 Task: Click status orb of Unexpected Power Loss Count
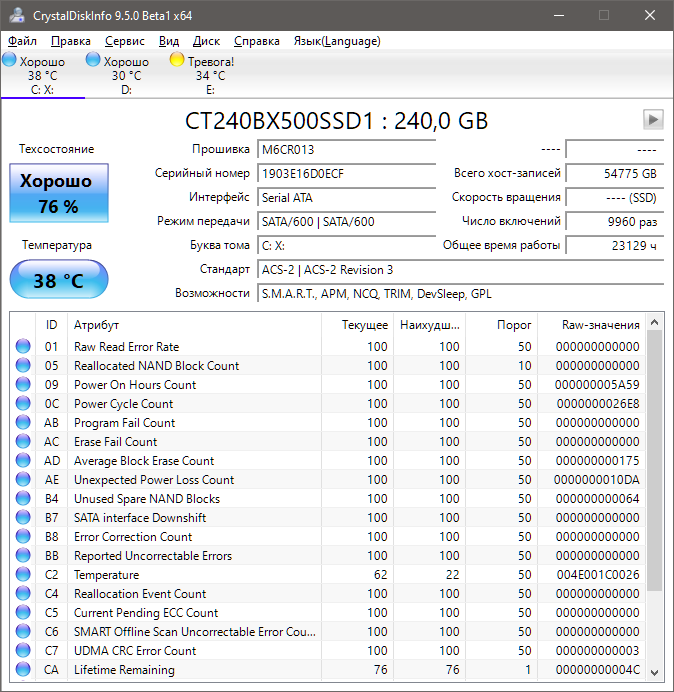click(23, 479)
